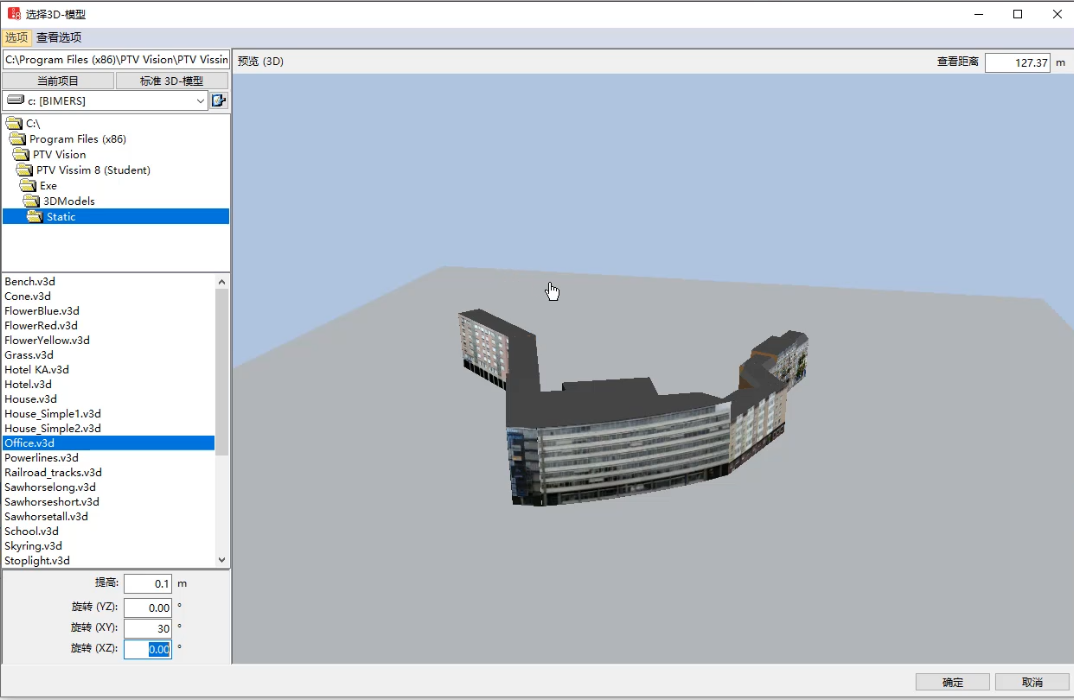
Task: Select the highlighted Office.v3d file
Action: tap(109, 443)
